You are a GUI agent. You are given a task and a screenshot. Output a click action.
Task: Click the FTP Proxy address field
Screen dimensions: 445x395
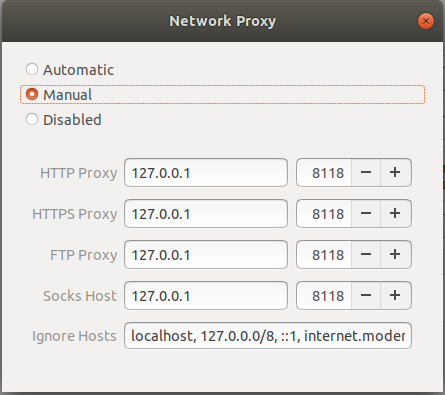(x=206, y=255)
